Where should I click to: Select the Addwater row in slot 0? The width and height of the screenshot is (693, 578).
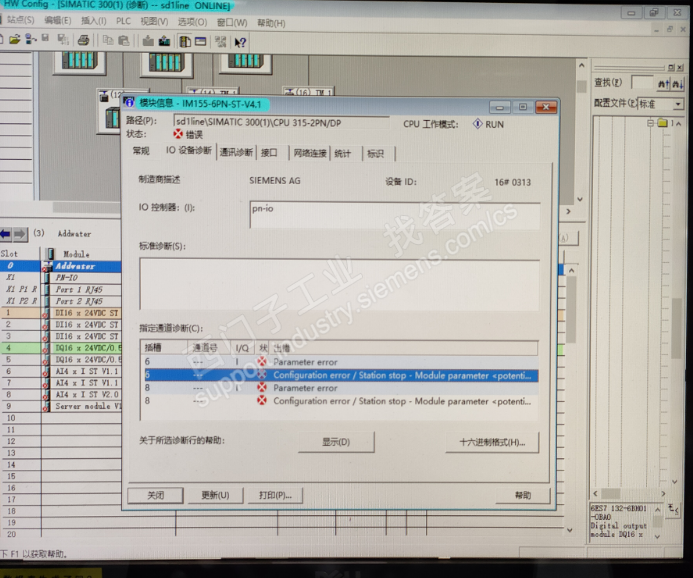[61, 266]
